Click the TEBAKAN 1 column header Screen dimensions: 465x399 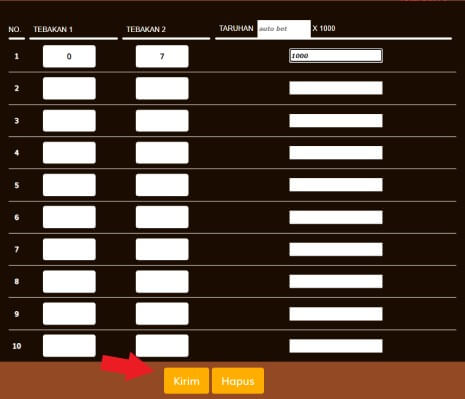[53, 29]
